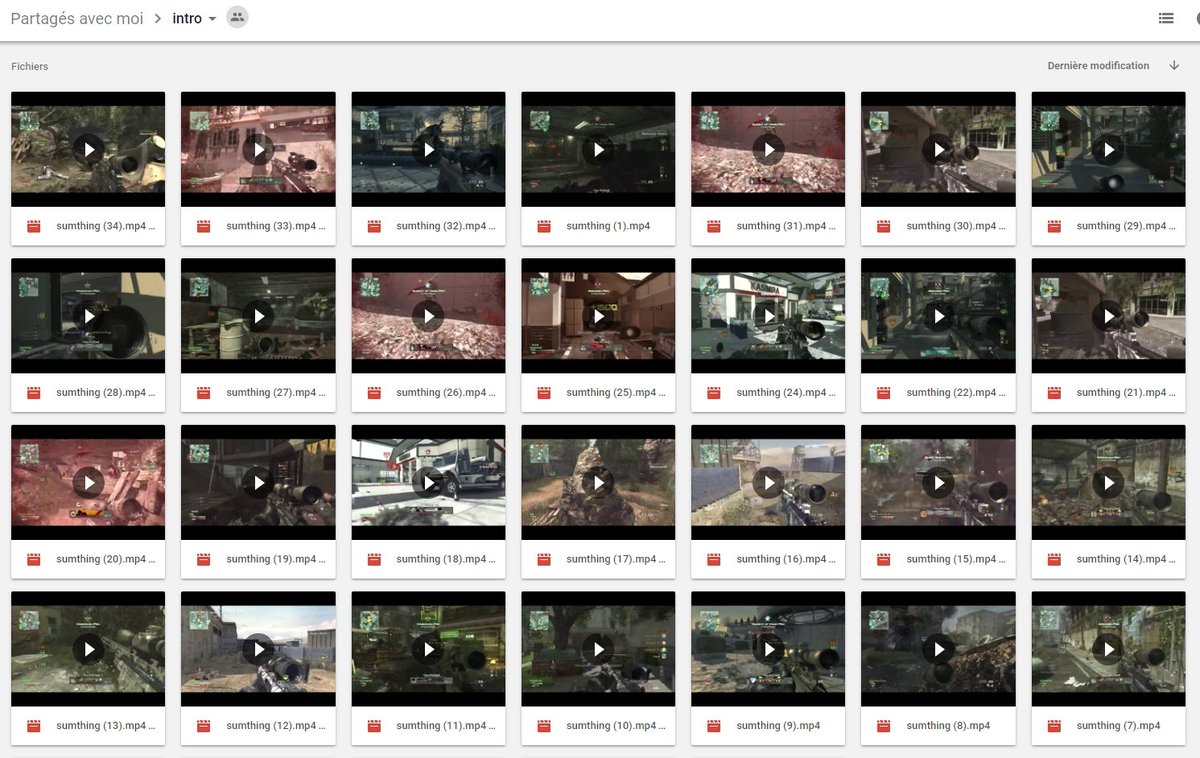
Task: Click the video icon of sumthing (16).mp4
Action: click(714, 560)
